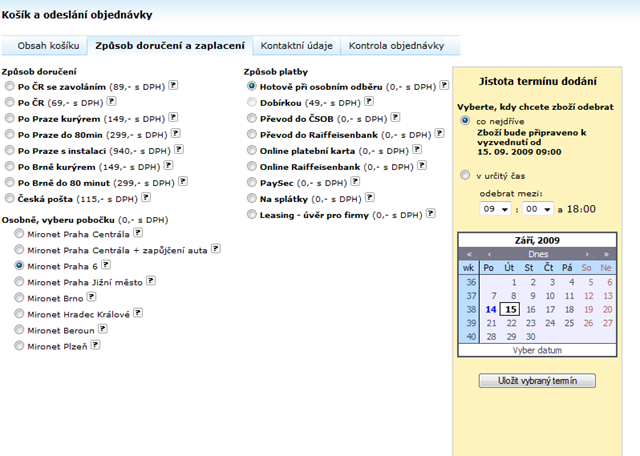Click Dnes in calendar header
This screenshot has height=456, width=640.
click(x=538, y=254)
